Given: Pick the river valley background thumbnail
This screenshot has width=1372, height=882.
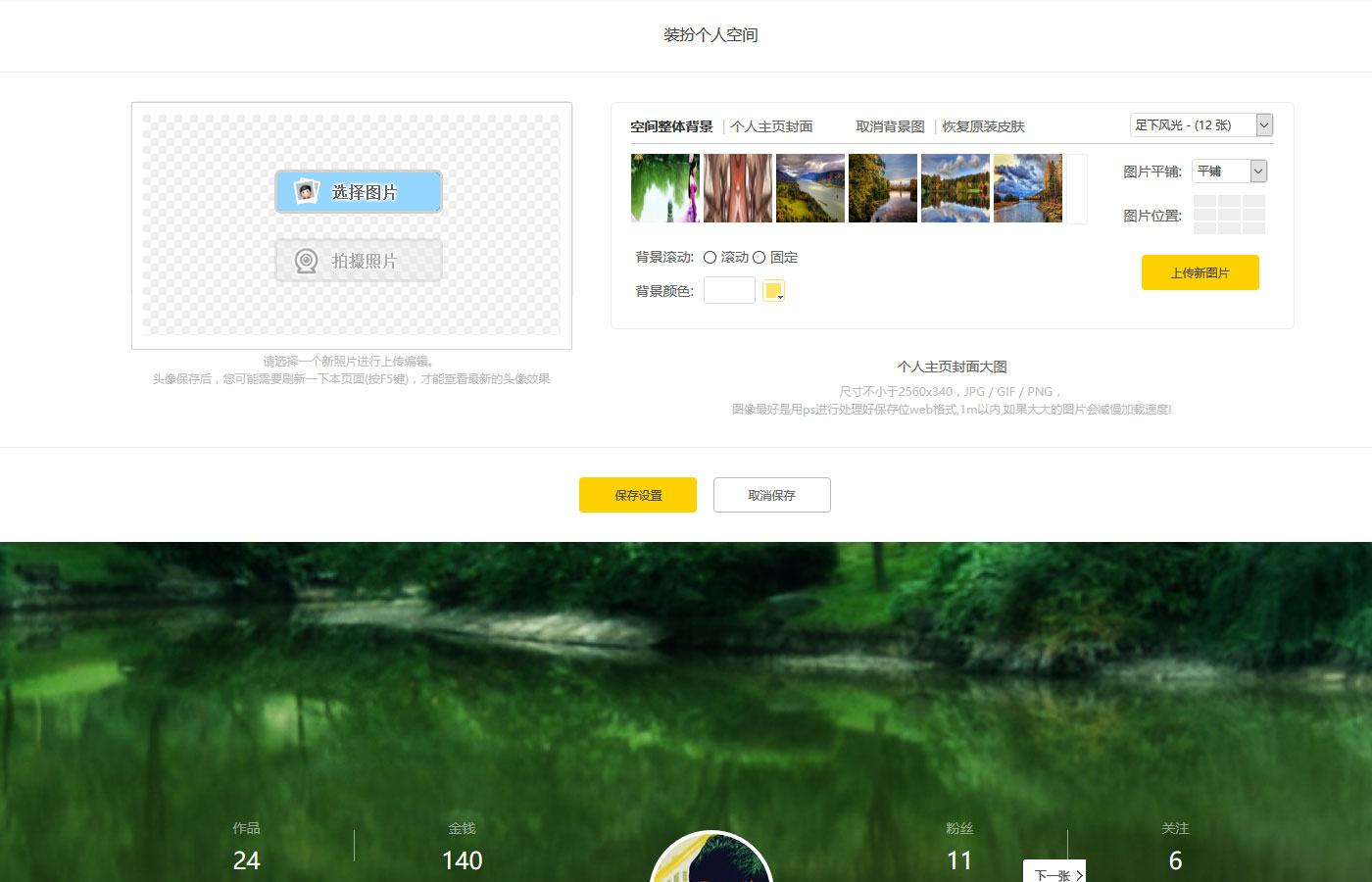Looking at the screenshot, I should click(809, 188).
